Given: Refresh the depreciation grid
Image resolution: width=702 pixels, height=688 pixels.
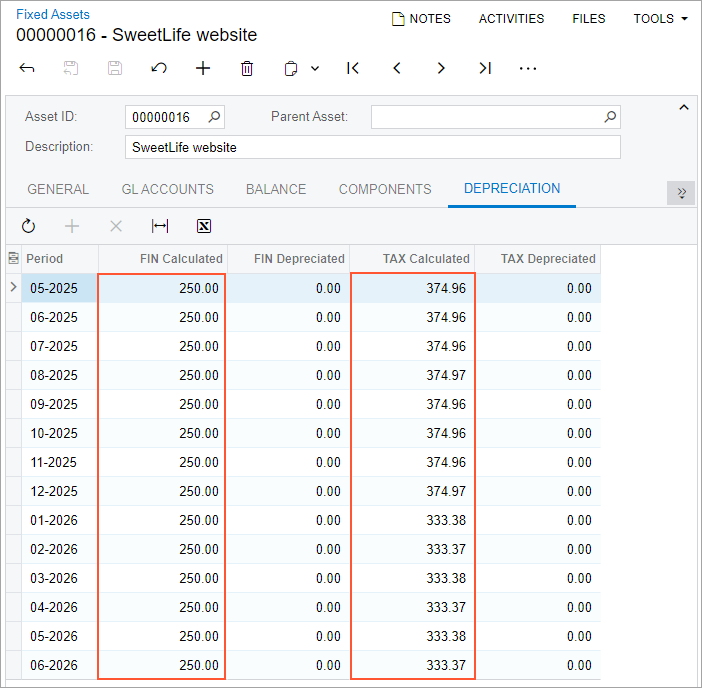Looking at the screenshot, I should coord(28,226).
